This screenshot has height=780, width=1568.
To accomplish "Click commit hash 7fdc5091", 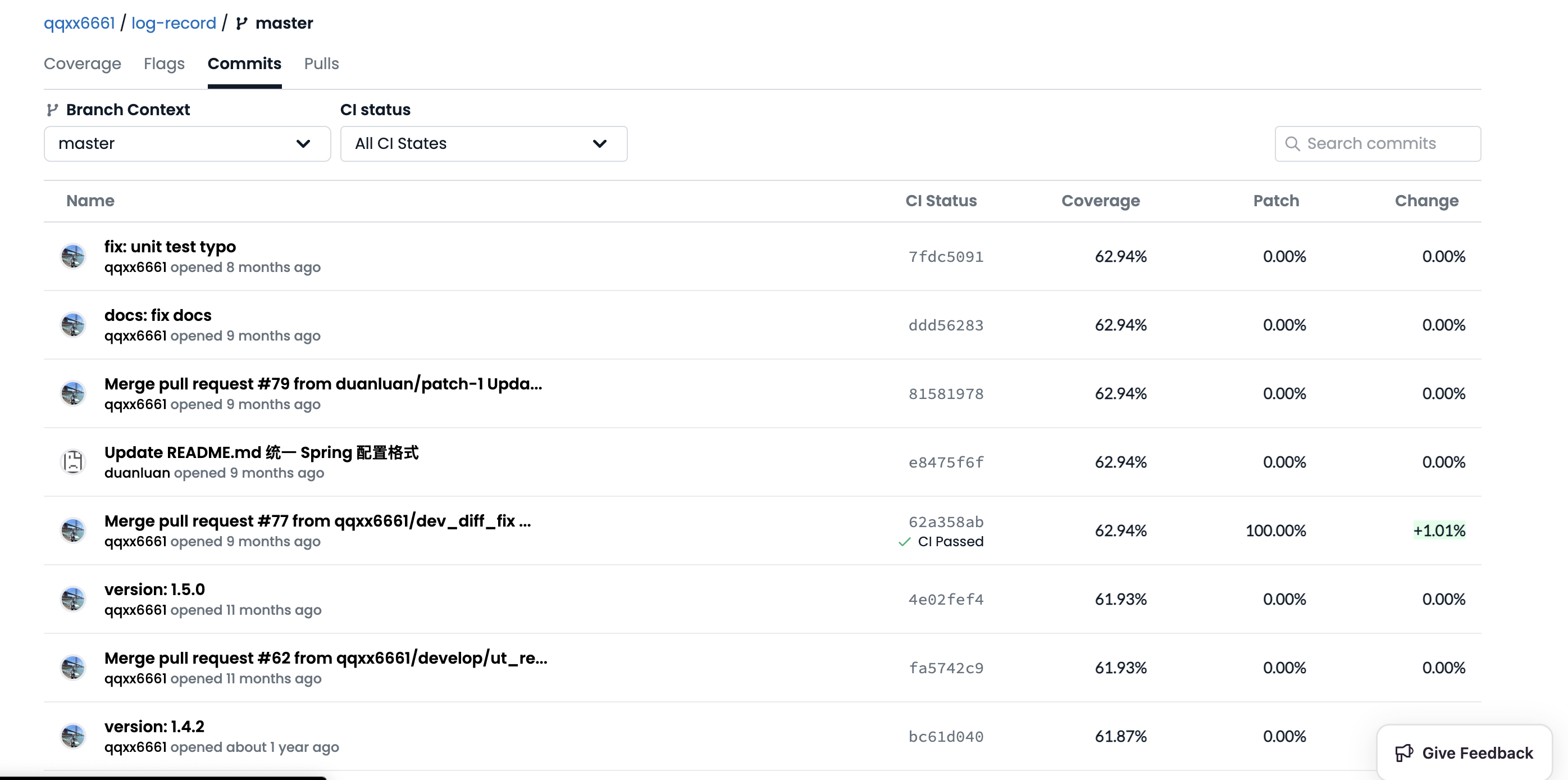I will 945,257.
